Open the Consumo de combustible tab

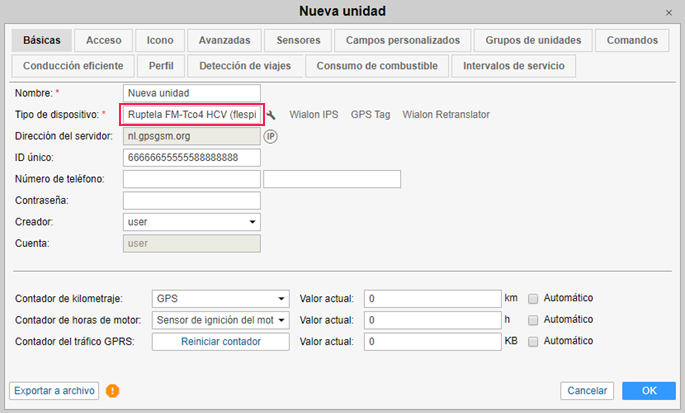pos(376,66)
